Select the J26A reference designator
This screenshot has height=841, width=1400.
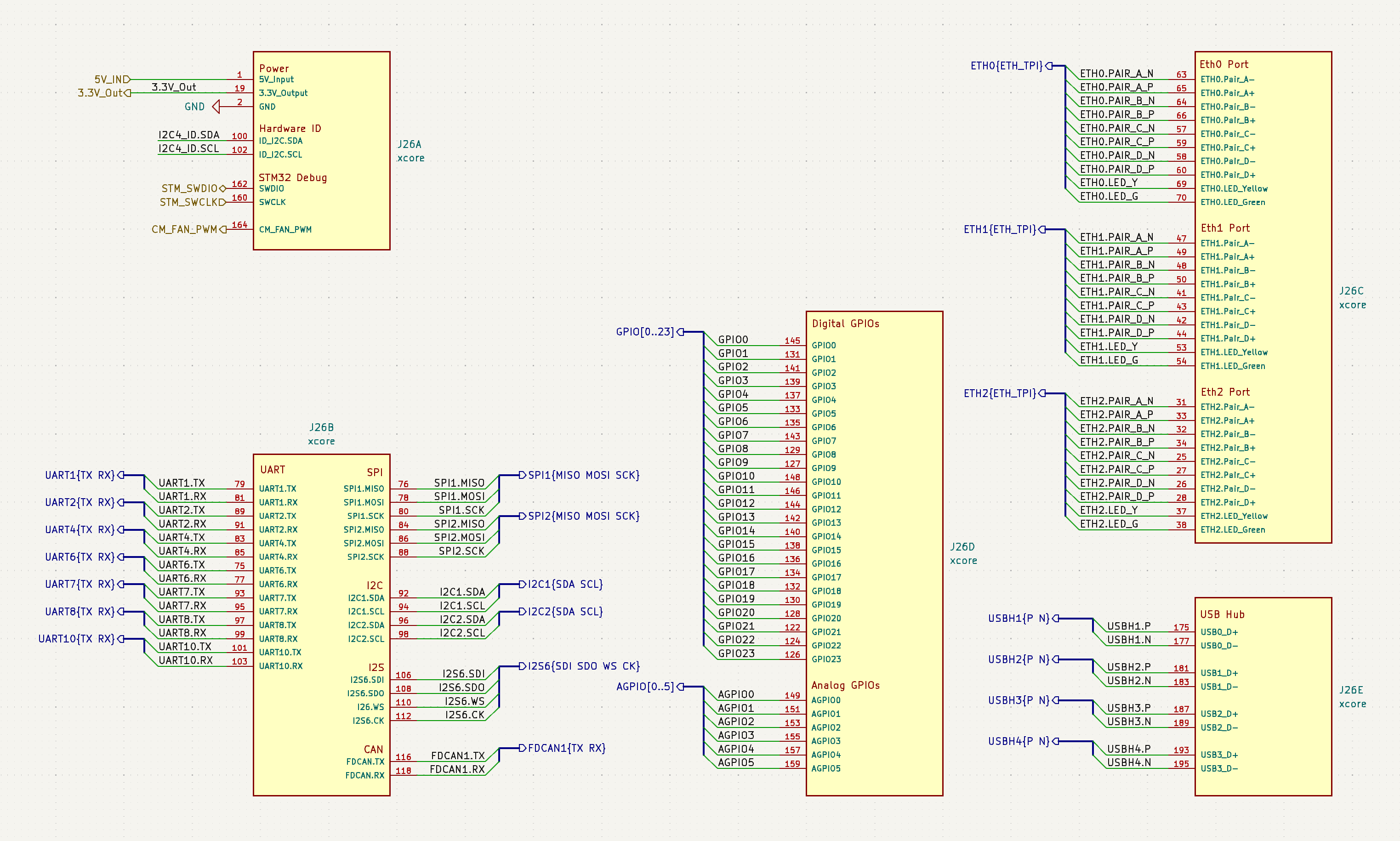point(409,144)
